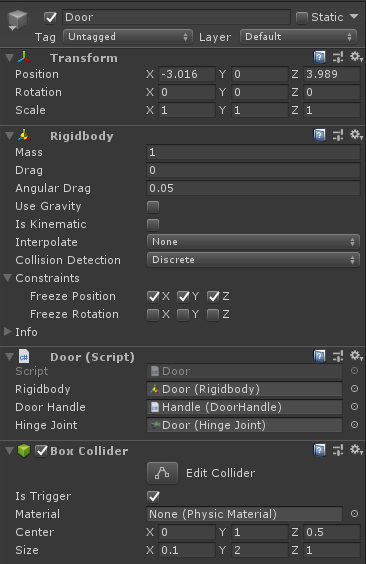Image resolution: width=366 pixels, height=564 pixels.
Task: Uncheck Freeze Position Z
Action: (x=213, y=296)
